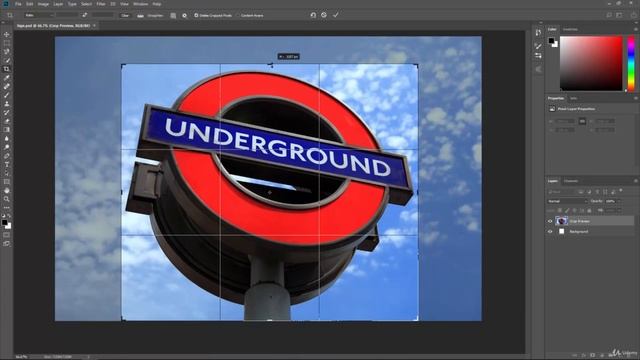Reset the crop box with the reset arrow

point(313,15)
